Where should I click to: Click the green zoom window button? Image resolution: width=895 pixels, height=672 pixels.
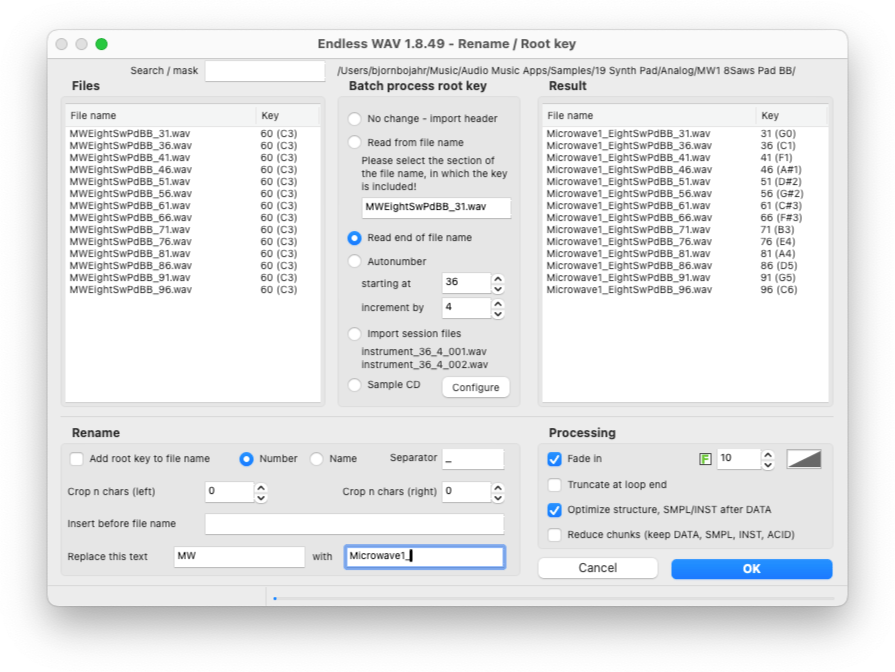[x=102, y=44]
